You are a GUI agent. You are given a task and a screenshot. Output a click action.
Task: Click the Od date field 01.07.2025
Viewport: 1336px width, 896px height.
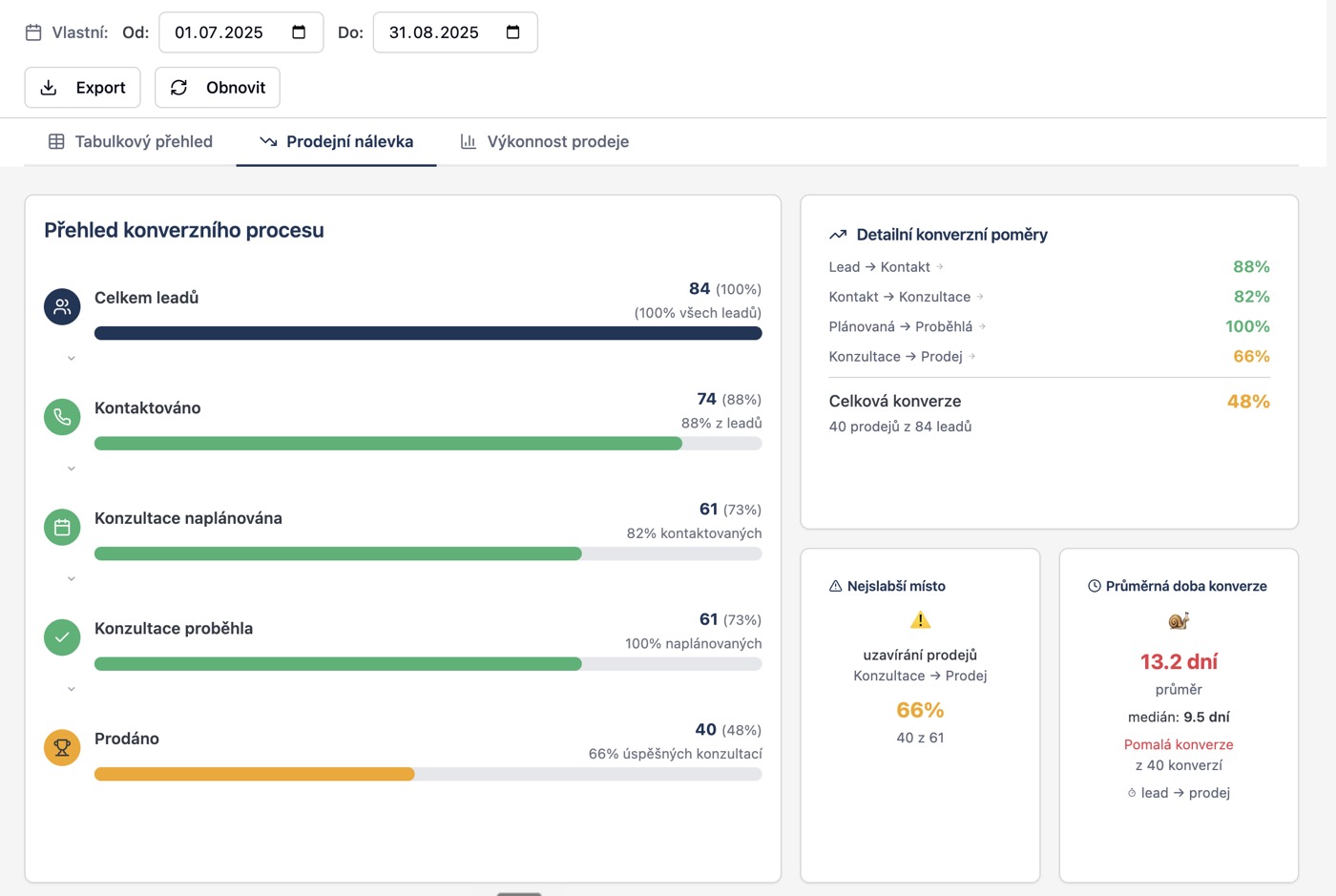coord(241,32)
